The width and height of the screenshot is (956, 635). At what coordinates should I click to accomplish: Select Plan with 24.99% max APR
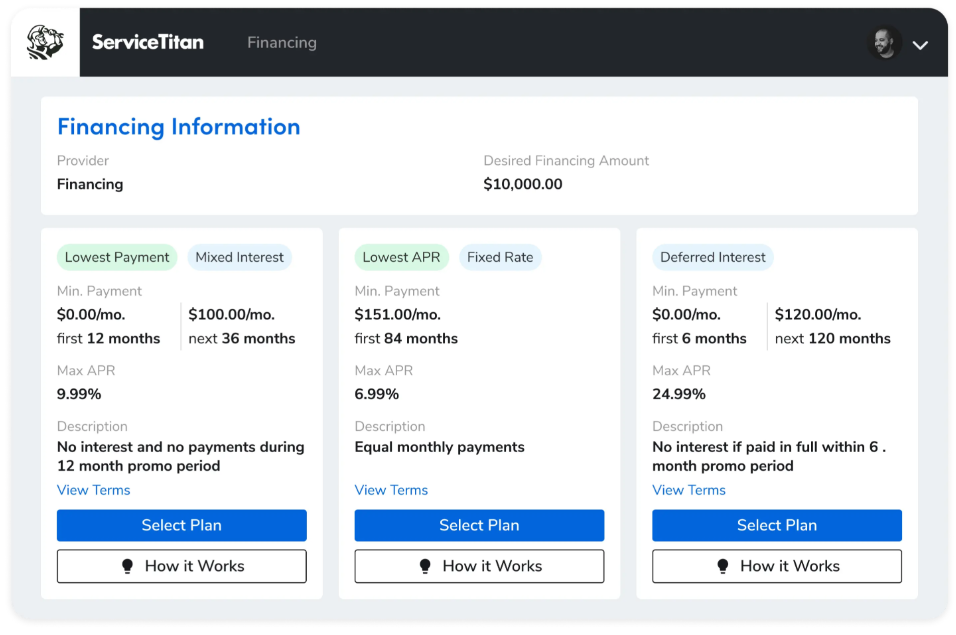(776, 525)
